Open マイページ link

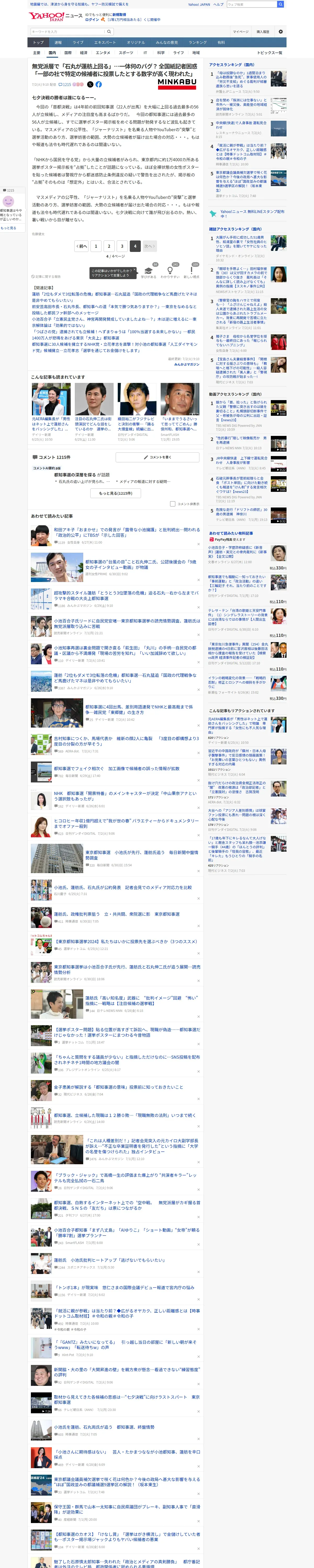240,32
